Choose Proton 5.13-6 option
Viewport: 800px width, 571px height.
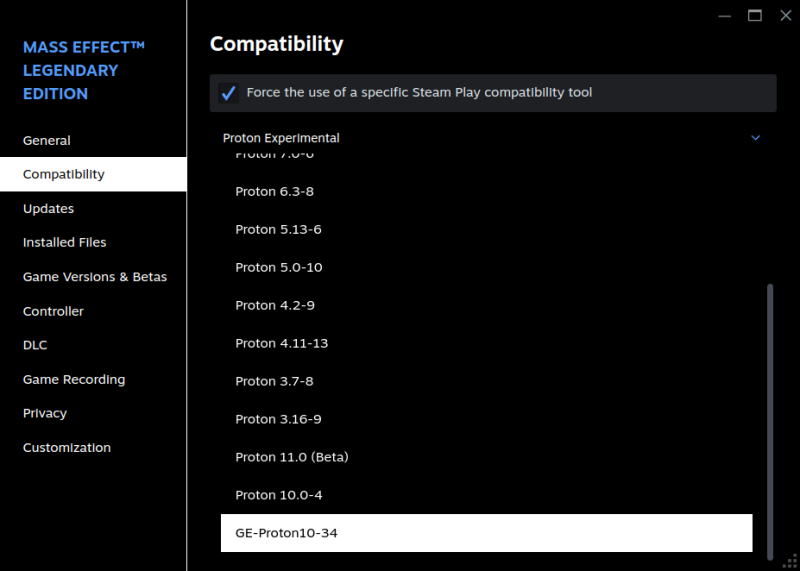[x=486, y=230]
